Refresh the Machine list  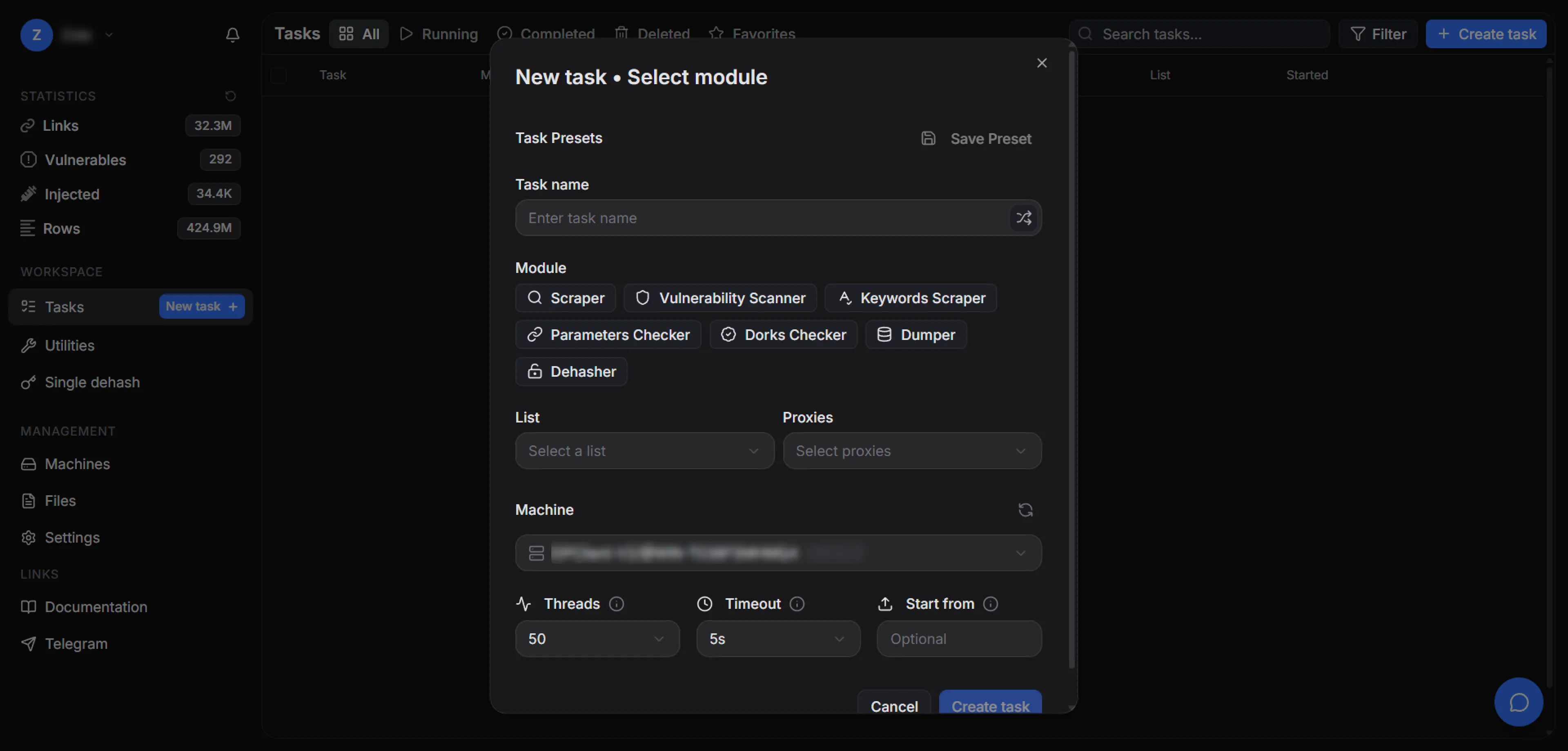(x=1026, y=510)
